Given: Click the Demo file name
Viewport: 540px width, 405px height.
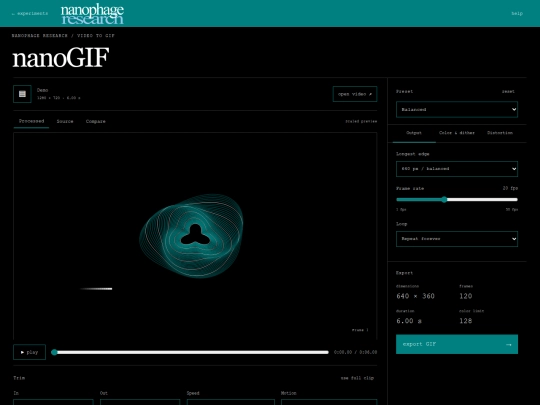Looking at the screenshot, I should tap(42, 90).
